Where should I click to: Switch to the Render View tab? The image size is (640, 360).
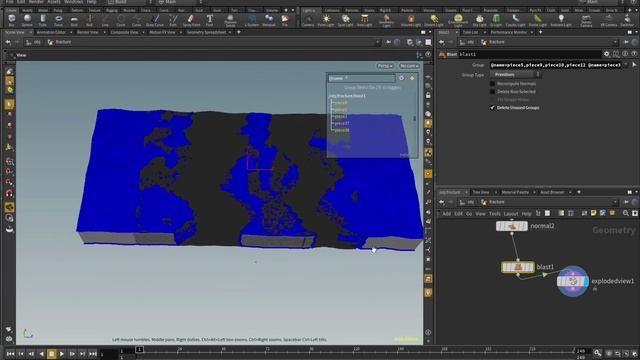pos(88,32)
